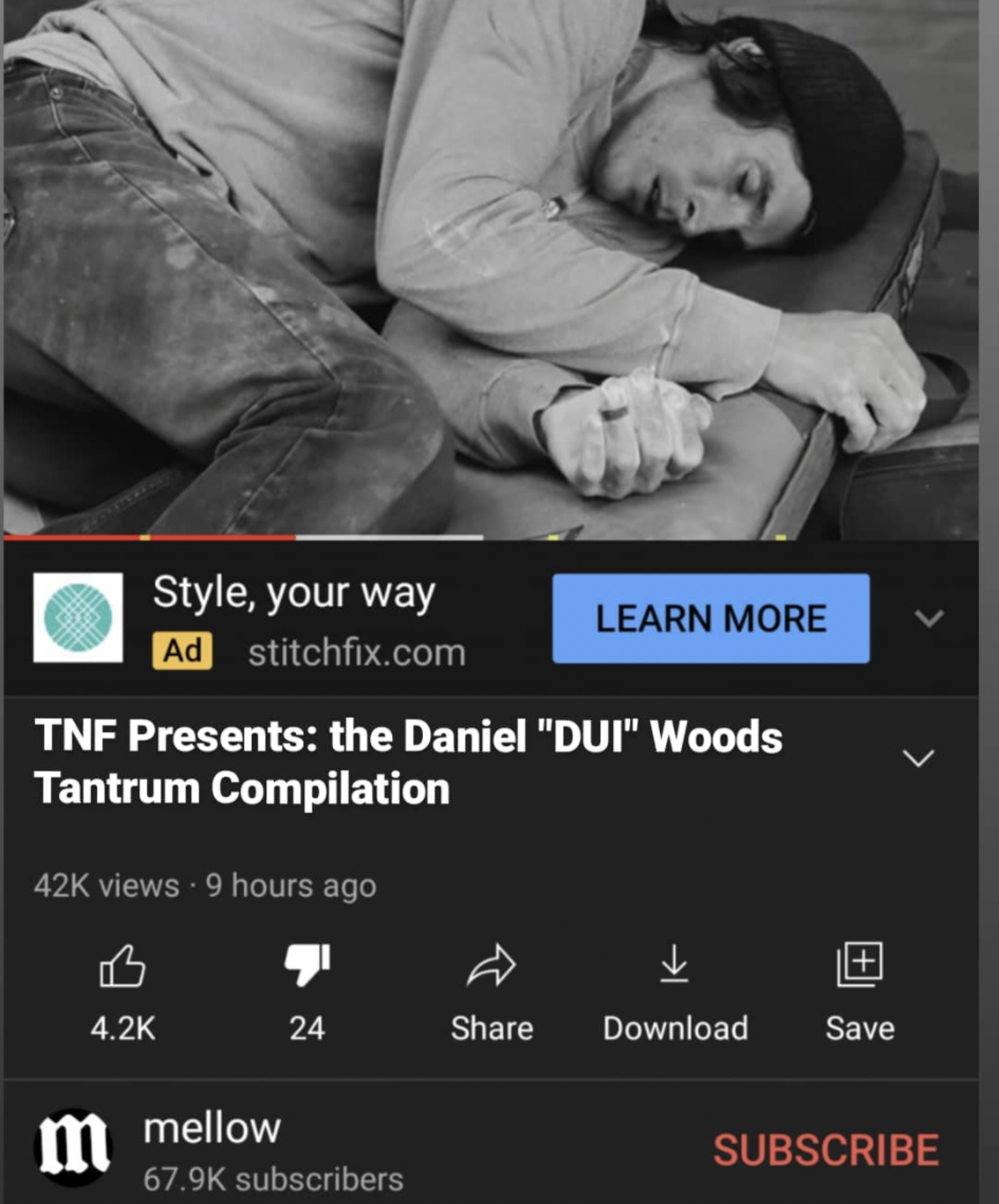Click the Stitch Fix advertiser logo
999x1204 pixels.
[78, 617]
